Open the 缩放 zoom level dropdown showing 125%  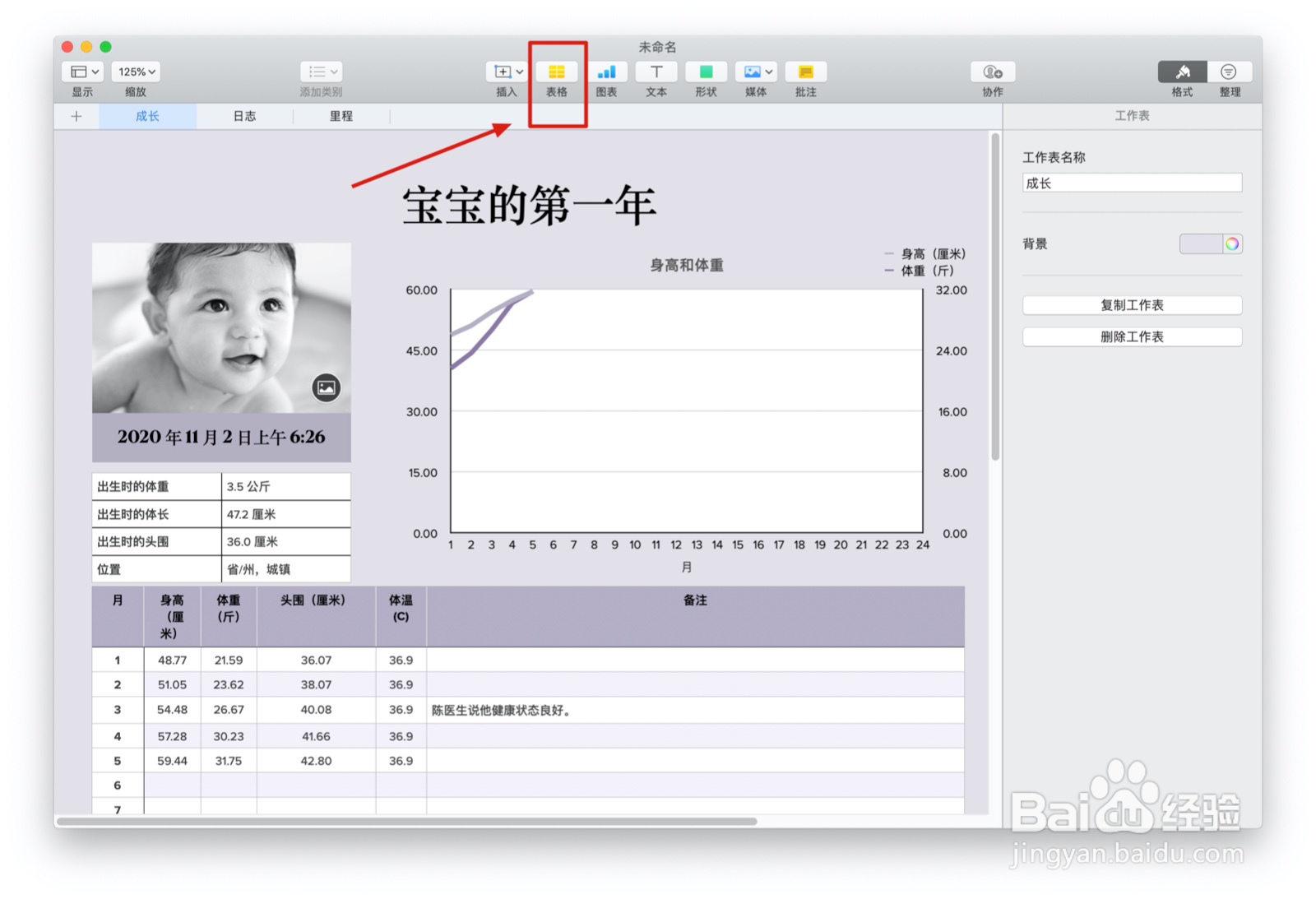coord(135,72)
